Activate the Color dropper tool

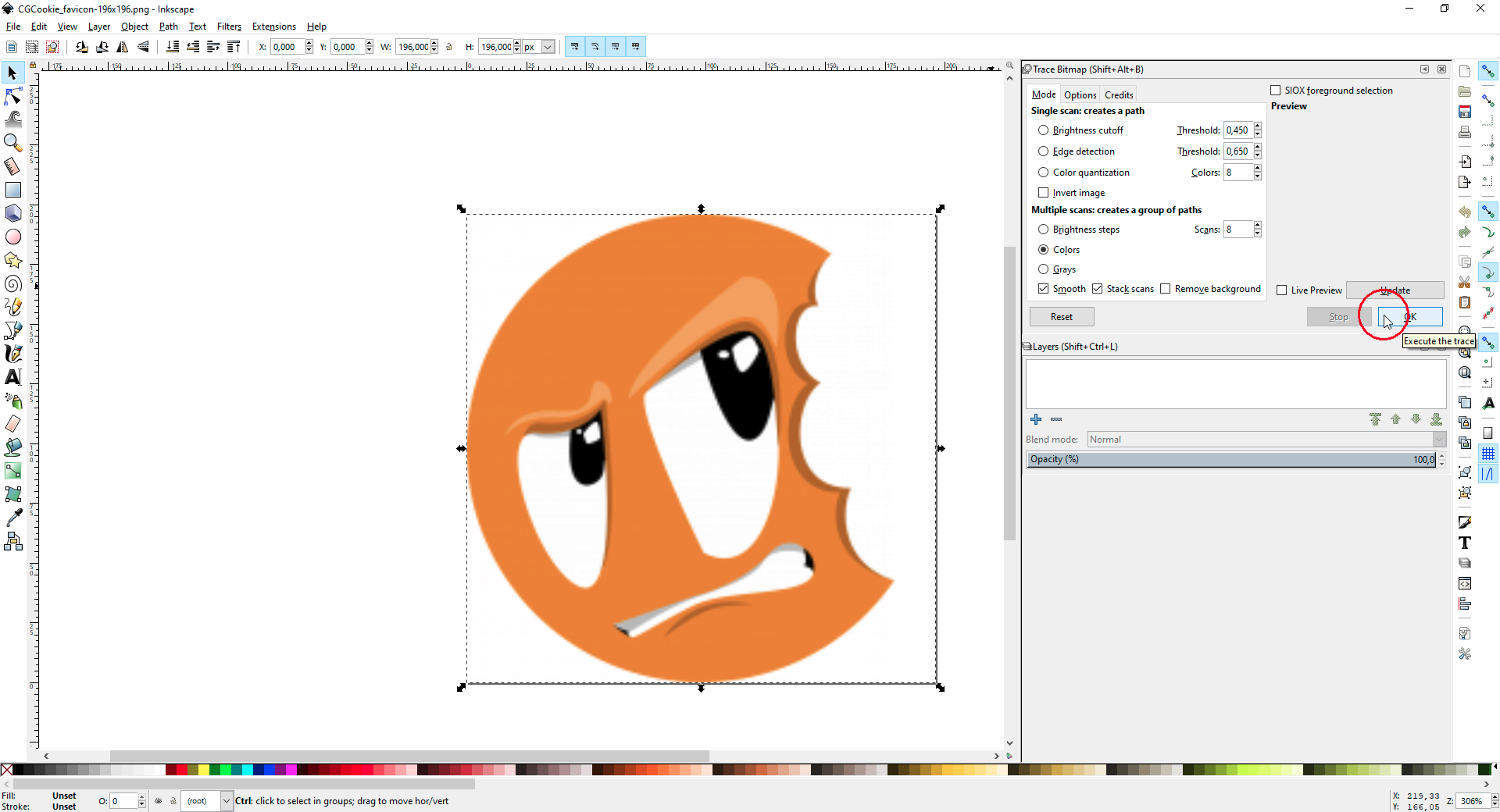(x=12, y=518)
